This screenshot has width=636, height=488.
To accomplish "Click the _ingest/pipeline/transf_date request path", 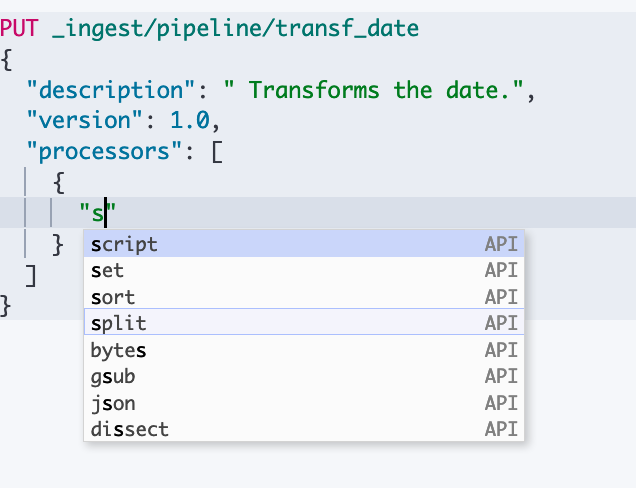I will point(234,29).
